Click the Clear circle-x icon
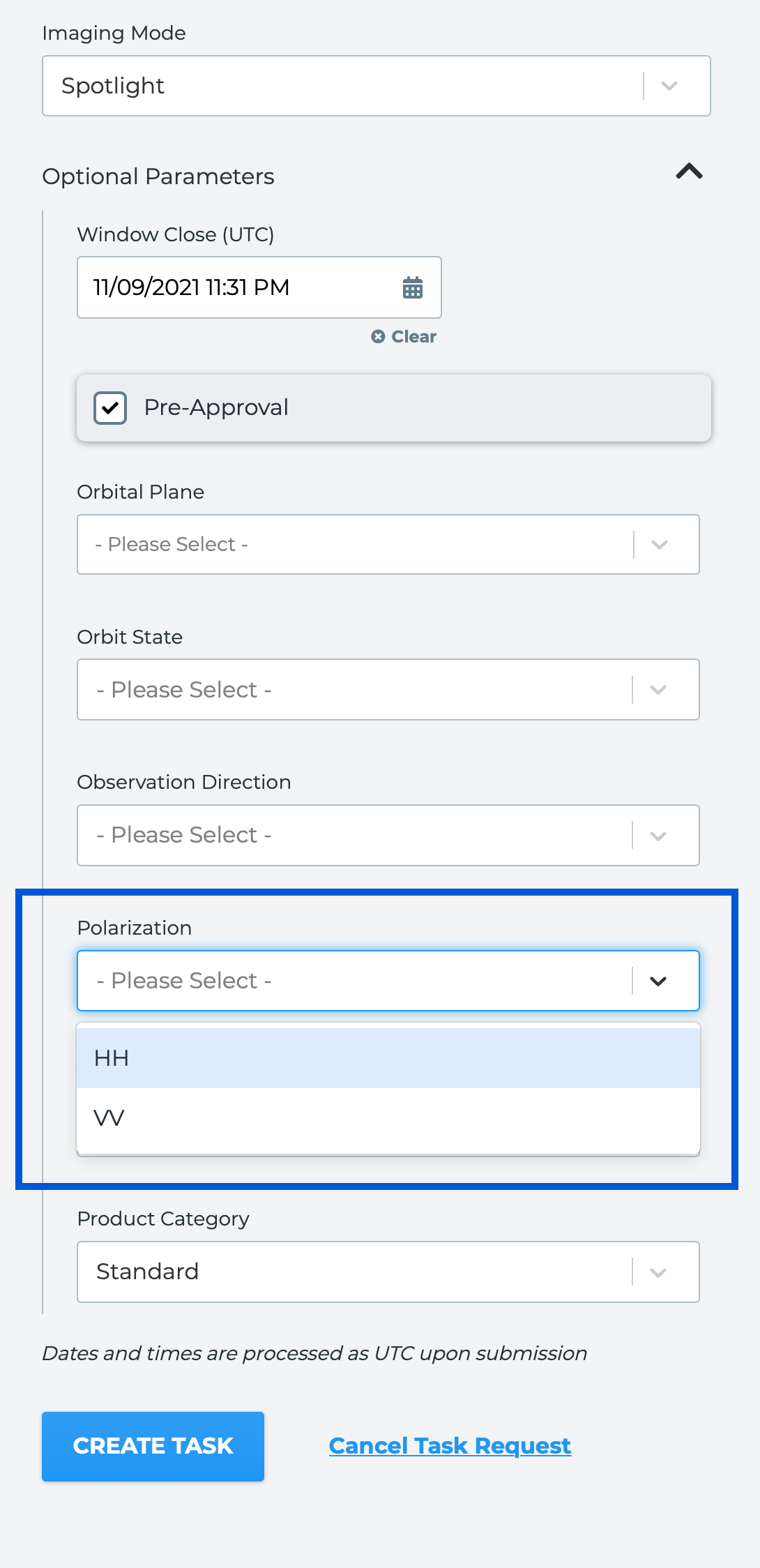This screenshot has height=1568, width=760. 378,337
